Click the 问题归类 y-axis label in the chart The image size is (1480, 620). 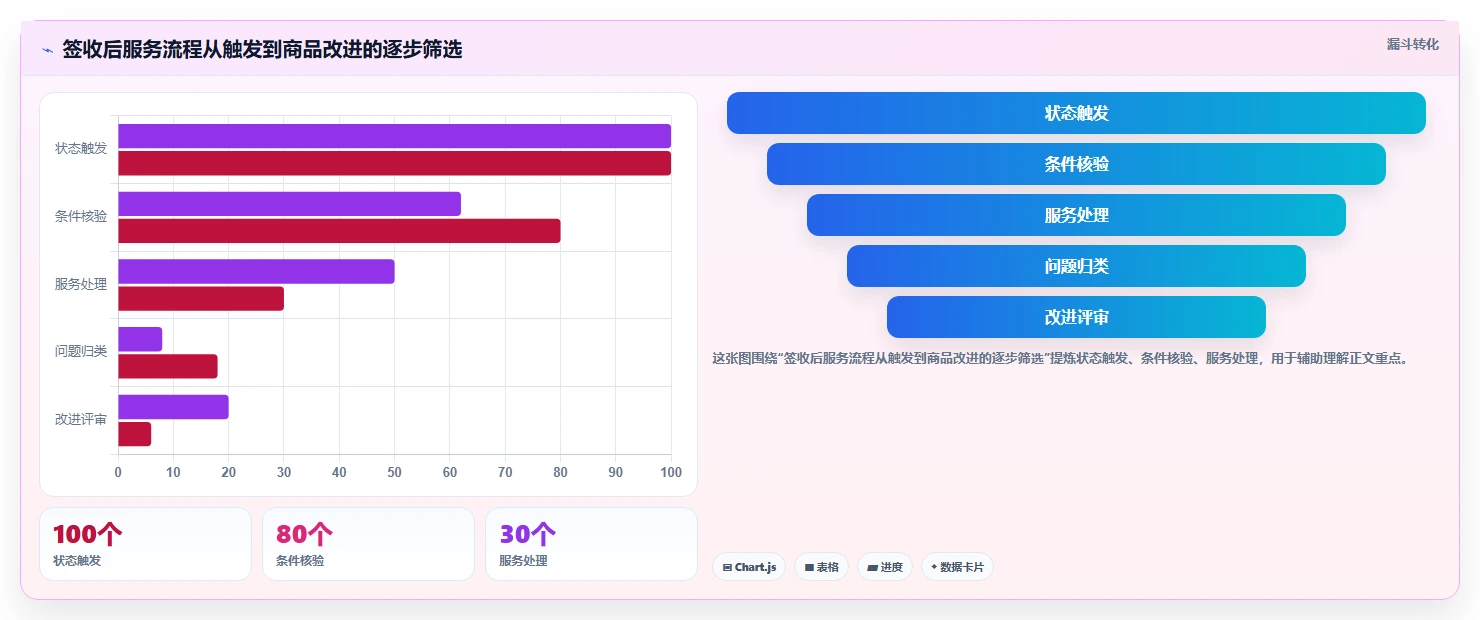point(81,352)
